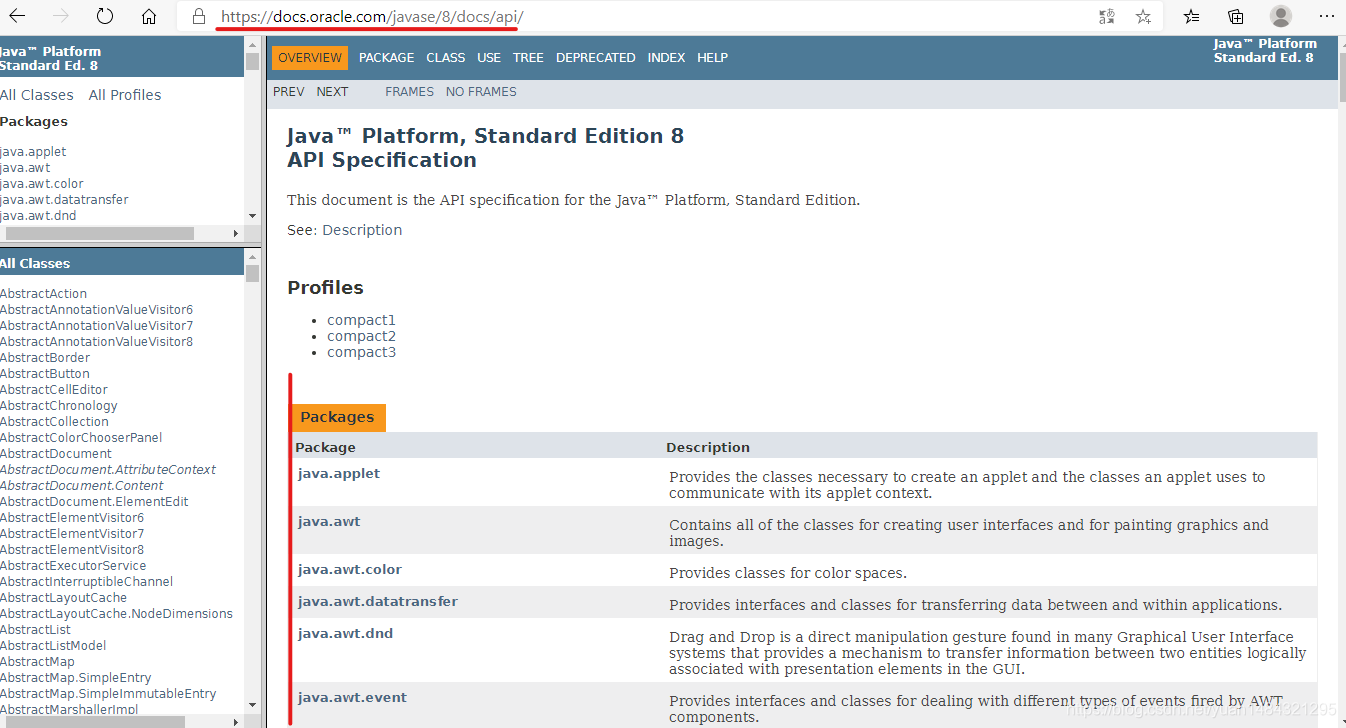1346x728 pixels.
Task: Select the Packages table tab
Action: 338,418
